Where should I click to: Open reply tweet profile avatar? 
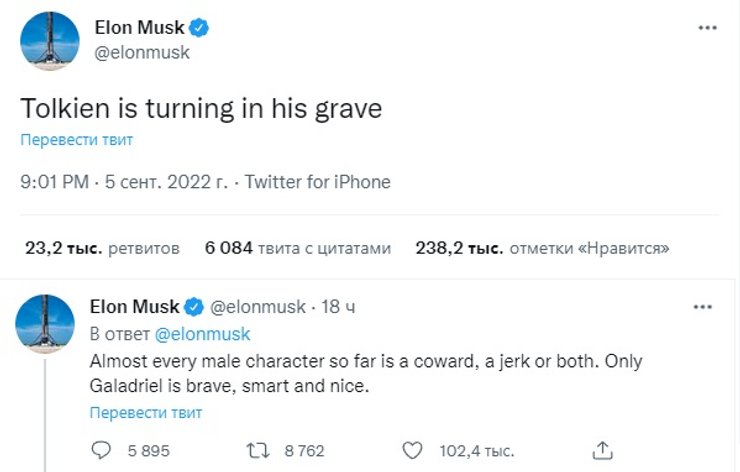coord(46,323)
